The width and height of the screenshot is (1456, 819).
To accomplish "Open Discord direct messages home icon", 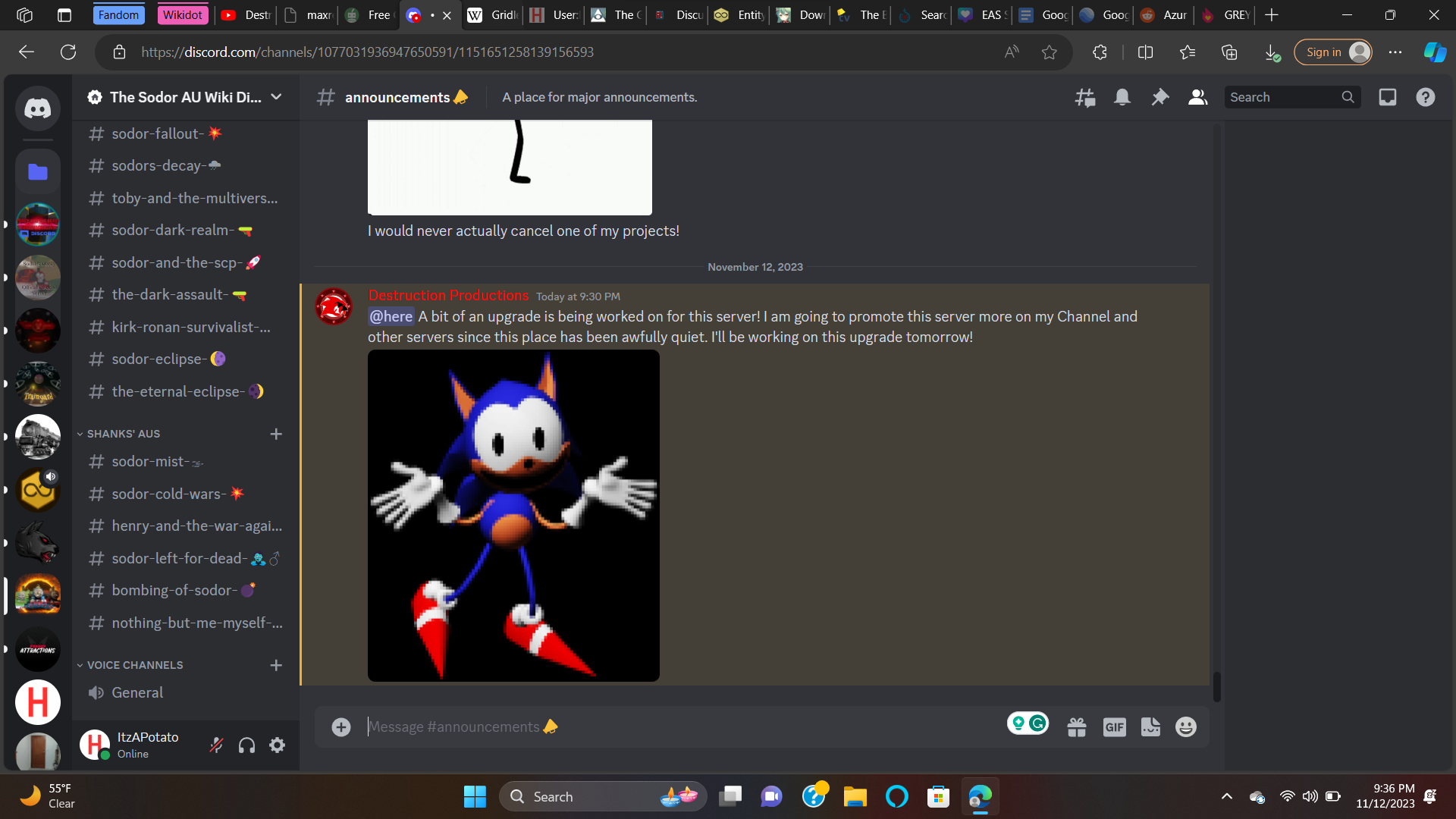I will pyautogui.click(x=38, y=108).
